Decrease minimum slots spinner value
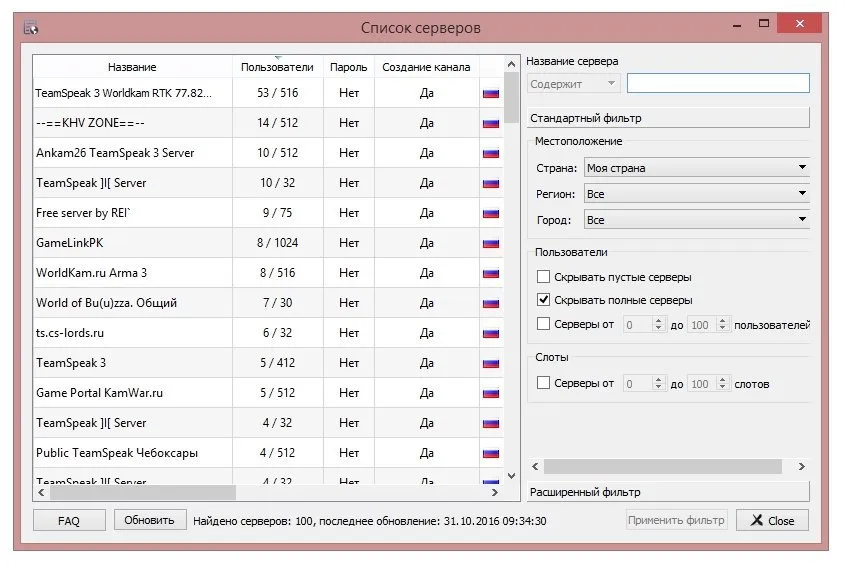Image resolution: width=846 pixels, height=570 pixels. pos(658,387)
